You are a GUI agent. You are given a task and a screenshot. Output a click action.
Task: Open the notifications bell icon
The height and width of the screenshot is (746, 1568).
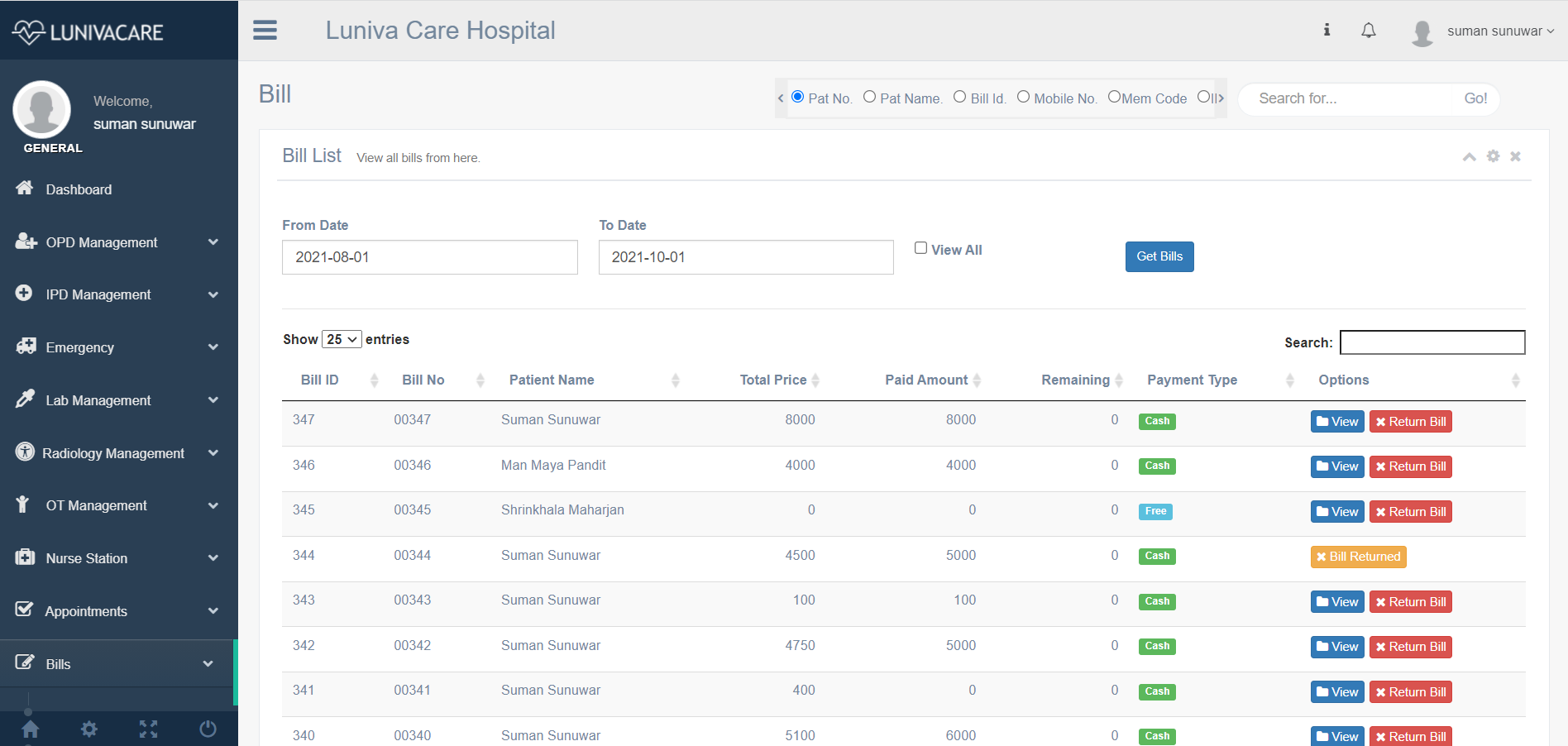tap(1369, 31)
